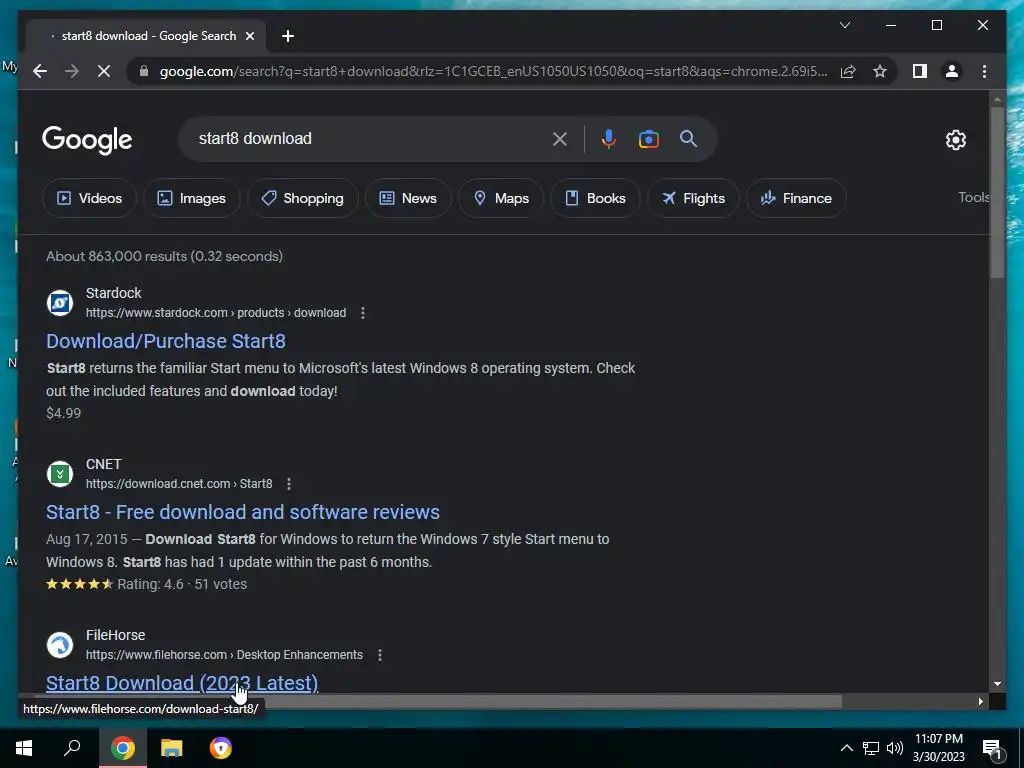The width and height of the screenshot is (1024, 768).
Task: Click the vertical scrollbar thumb
Action: click(997, 192)
